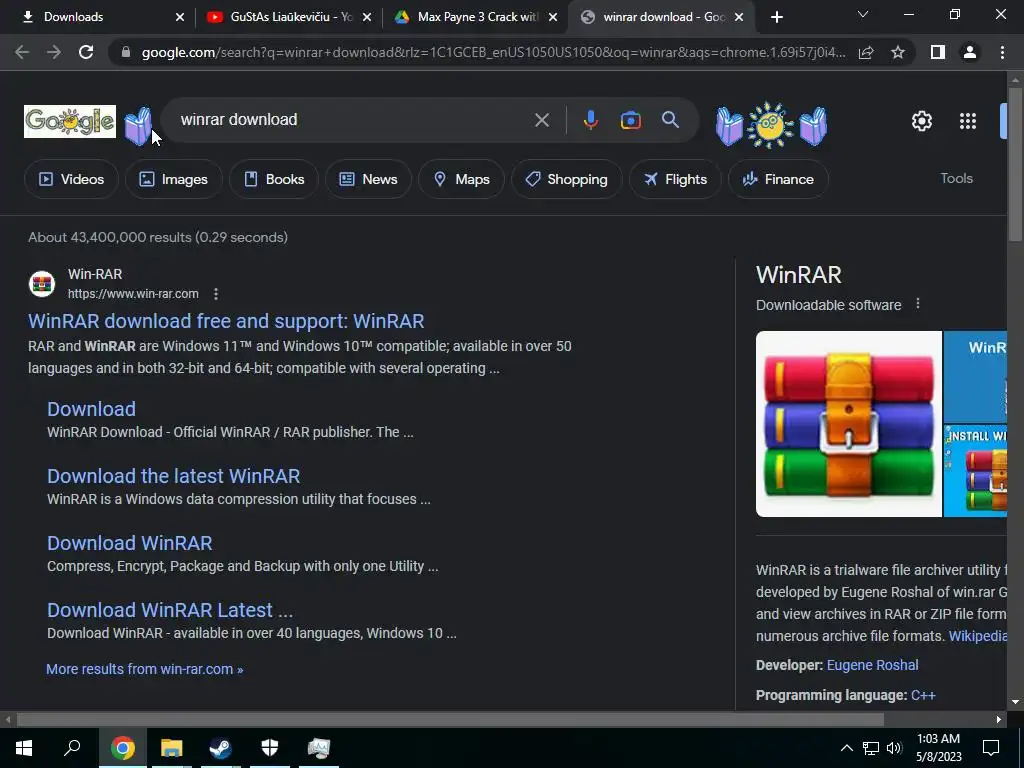This screenshot has width=1024, height=768.
Task: Submit search with the magnifier icon
Action: tap(670, 120)
